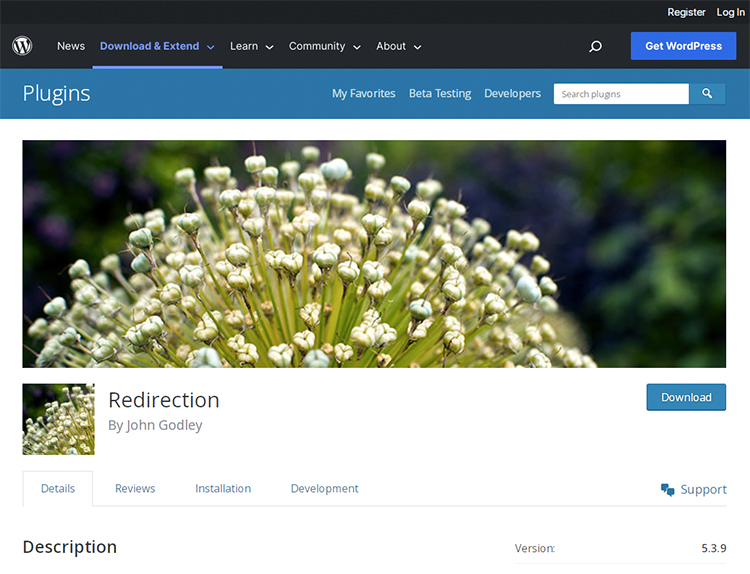The width and height of the screenshot is (750, 574).
Task: Expand the About dropdown menu
Action: (x=398, y=46)
